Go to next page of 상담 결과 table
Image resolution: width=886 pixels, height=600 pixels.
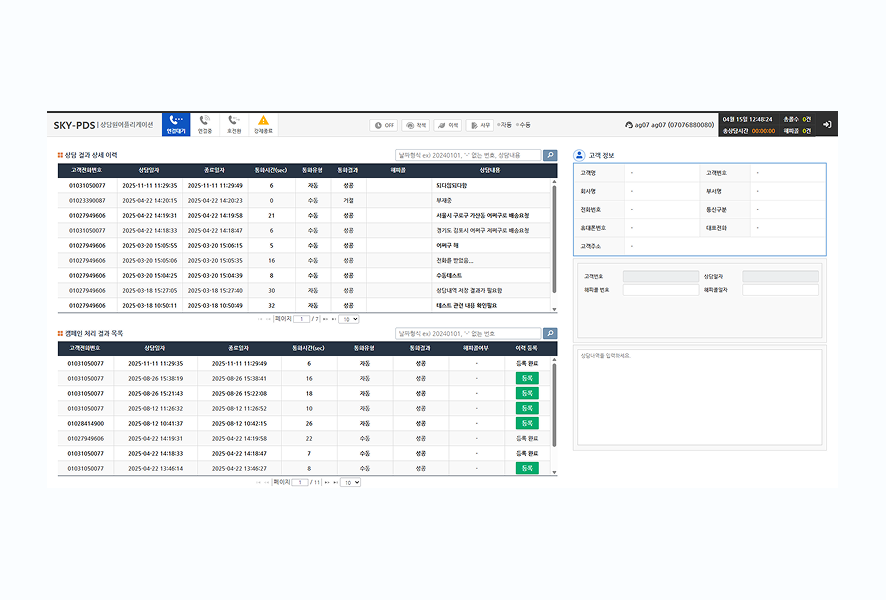tap(325, 319)
